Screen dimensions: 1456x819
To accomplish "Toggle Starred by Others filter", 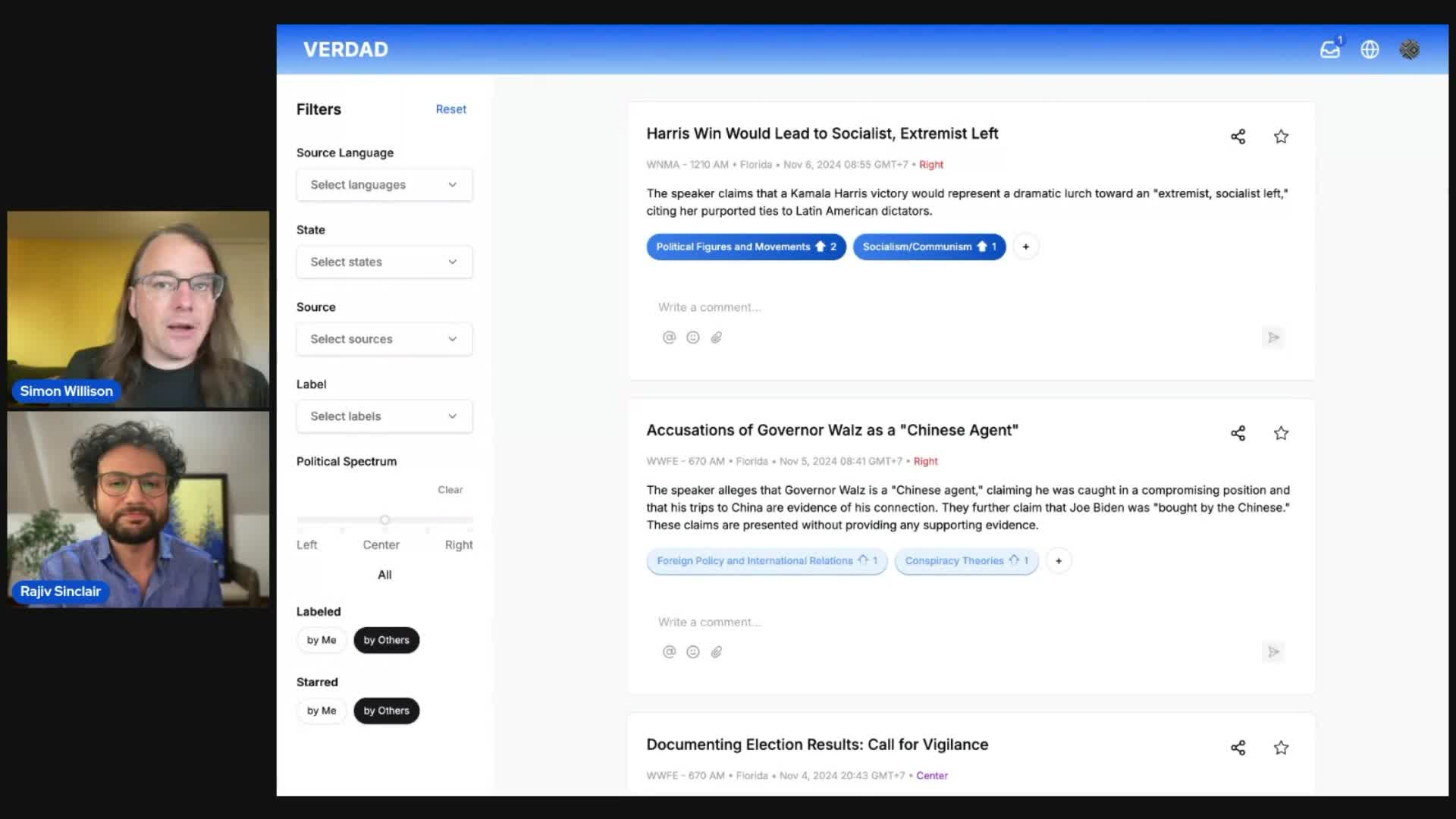I will [x=386, y=711].
